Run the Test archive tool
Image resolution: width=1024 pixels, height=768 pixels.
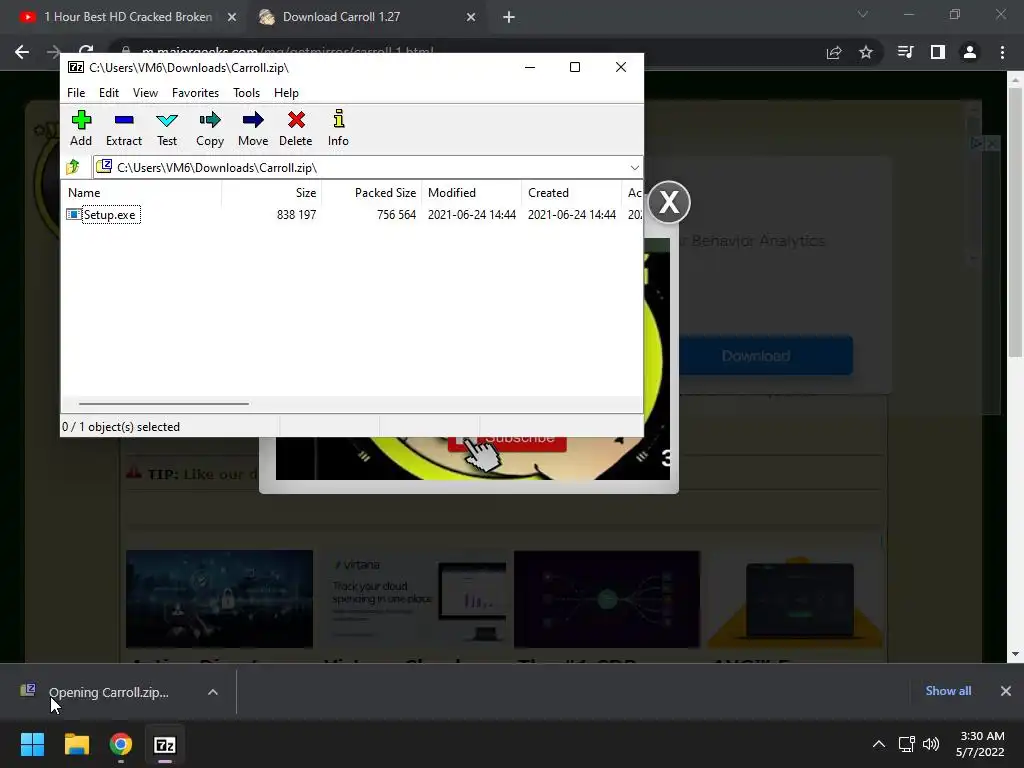click(167, 128)
